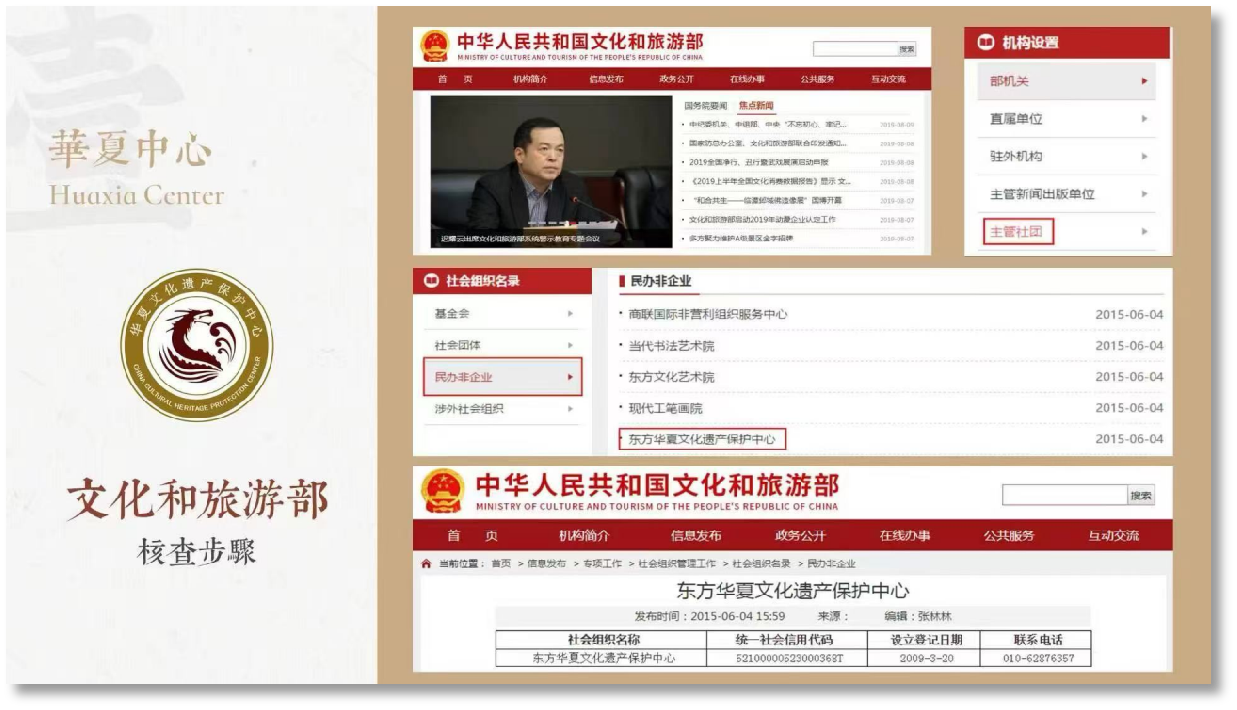Click 社会组织管理工作 in the breadcrumb trail
This screenshot has width=1237, height=710.
click(x=677, y=564)
